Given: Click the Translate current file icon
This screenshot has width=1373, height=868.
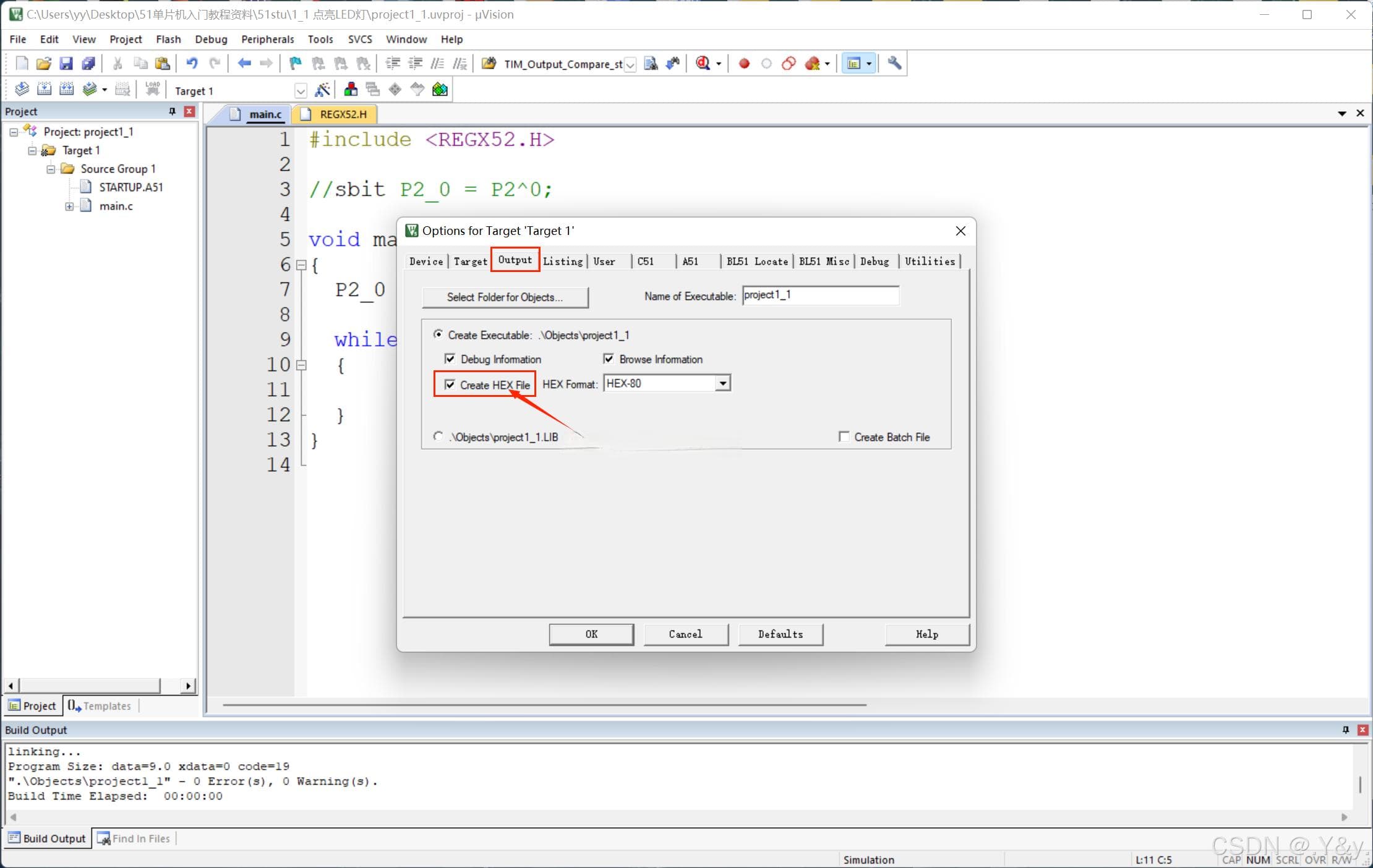Looking at the screenshot, I should [x=22, y=90].
